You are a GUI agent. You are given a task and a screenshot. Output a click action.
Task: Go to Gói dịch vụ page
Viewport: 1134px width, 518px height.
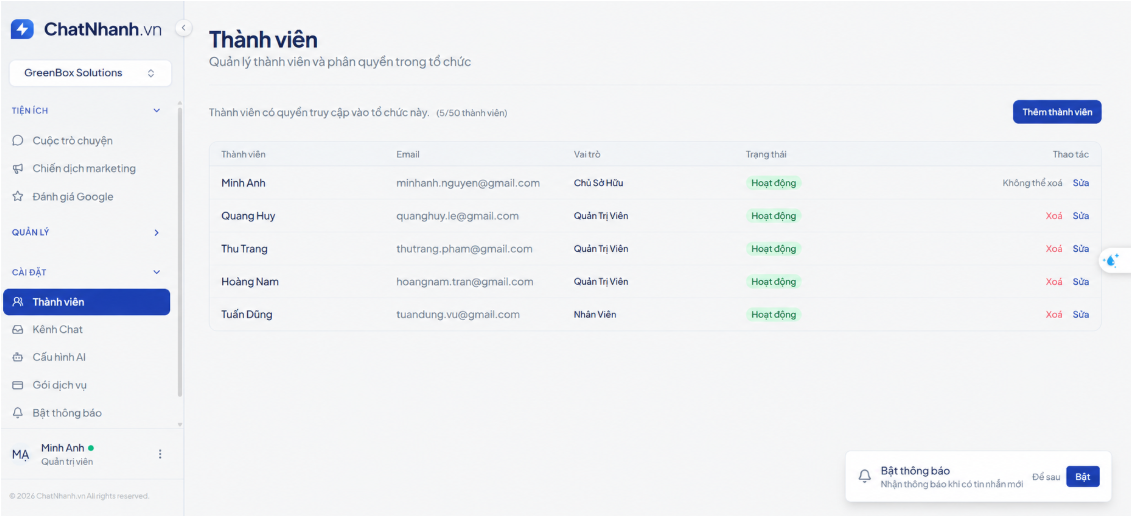pyautogui.click(x=87, y=385)
